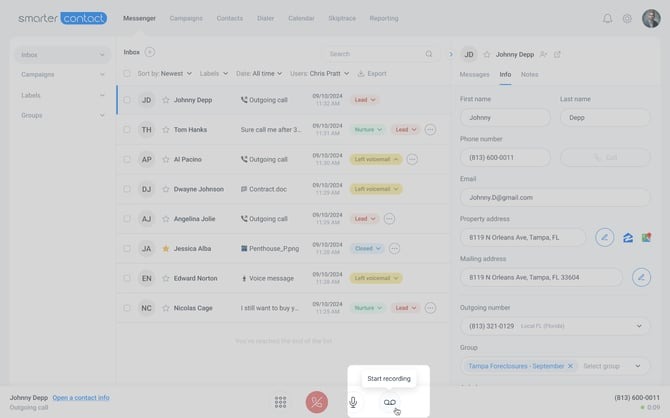
Task: Hang up with the red call button
Action: (316, 401)
